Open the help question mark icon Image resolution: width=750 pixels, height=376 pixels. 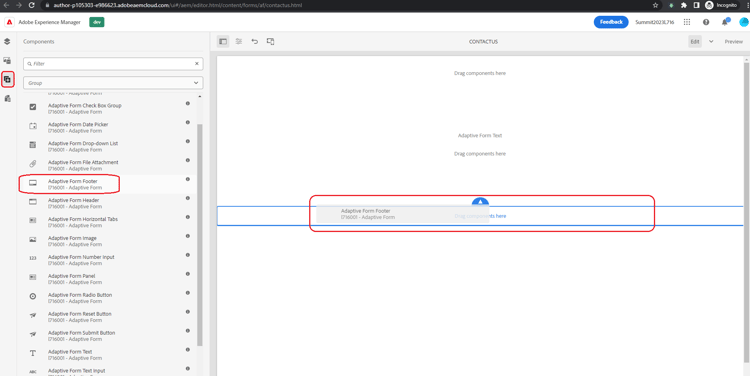[706, 22]
